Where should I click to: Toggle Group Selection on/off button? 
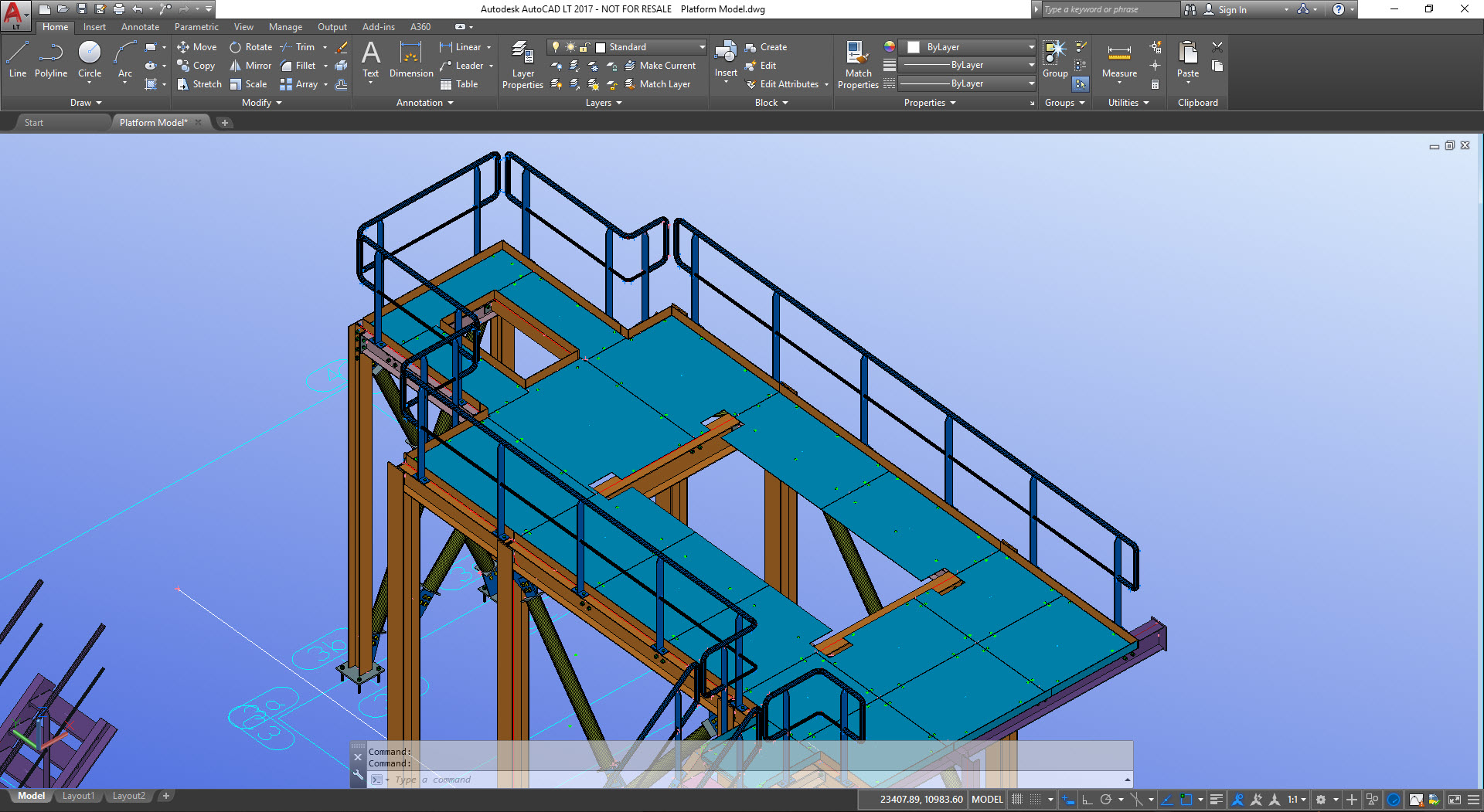click(x=1081, y=83)
